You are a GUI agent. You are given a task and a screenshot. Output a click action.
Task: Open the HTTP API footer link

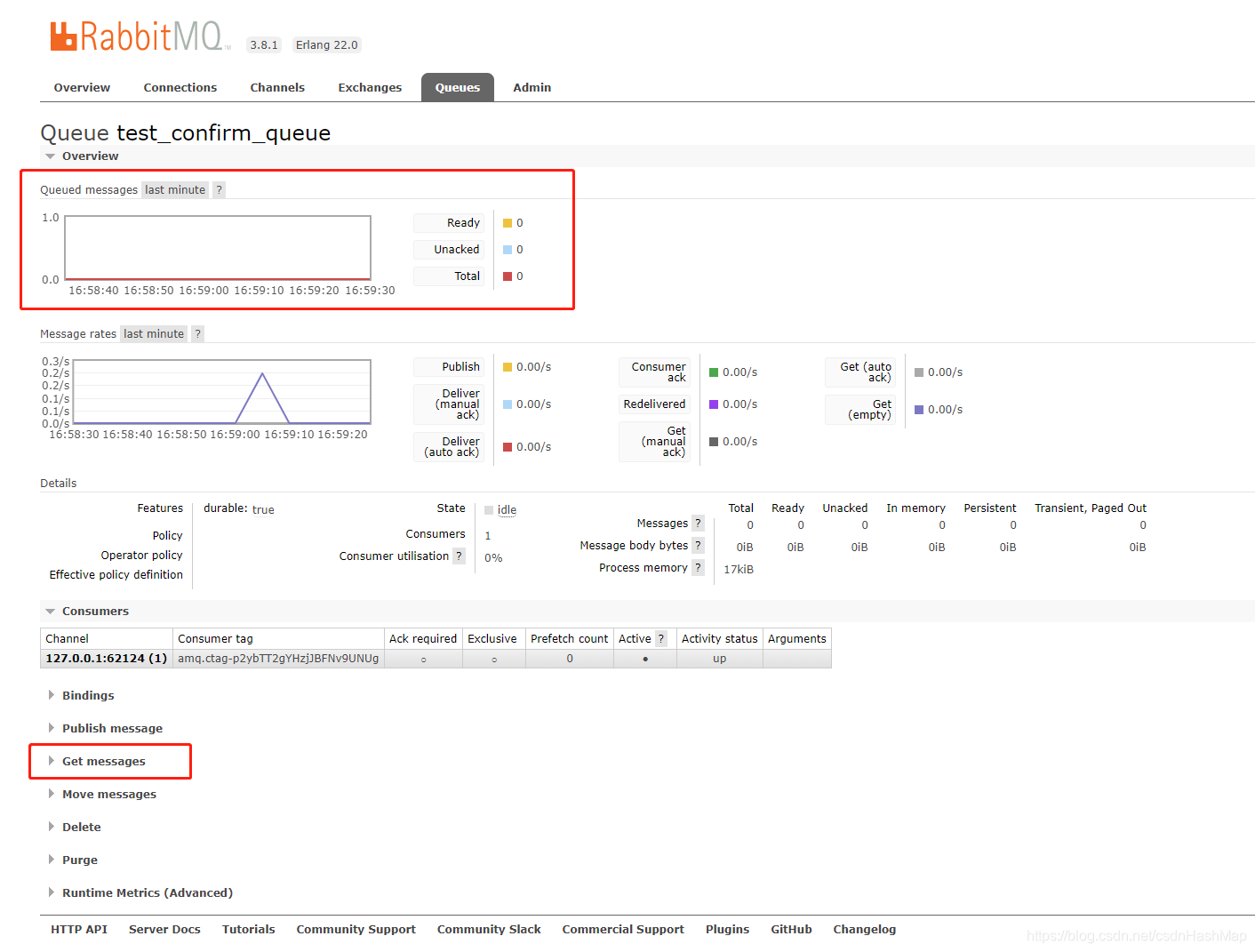[x=79, y=929]
